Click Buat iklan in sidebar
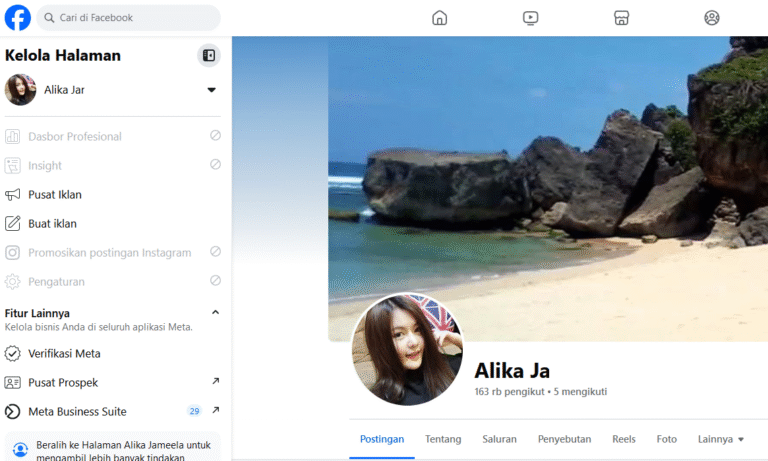 (x=52, y=224)
